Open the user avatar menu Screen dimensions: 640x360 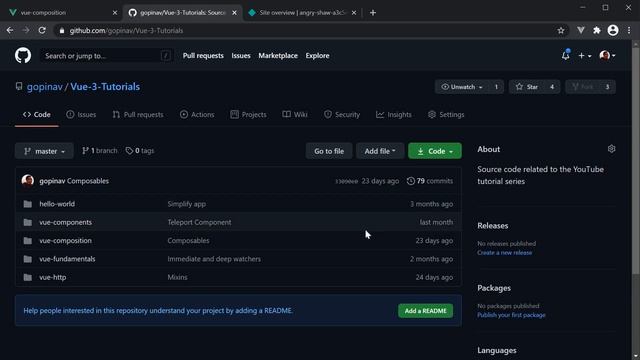[607, 56]
